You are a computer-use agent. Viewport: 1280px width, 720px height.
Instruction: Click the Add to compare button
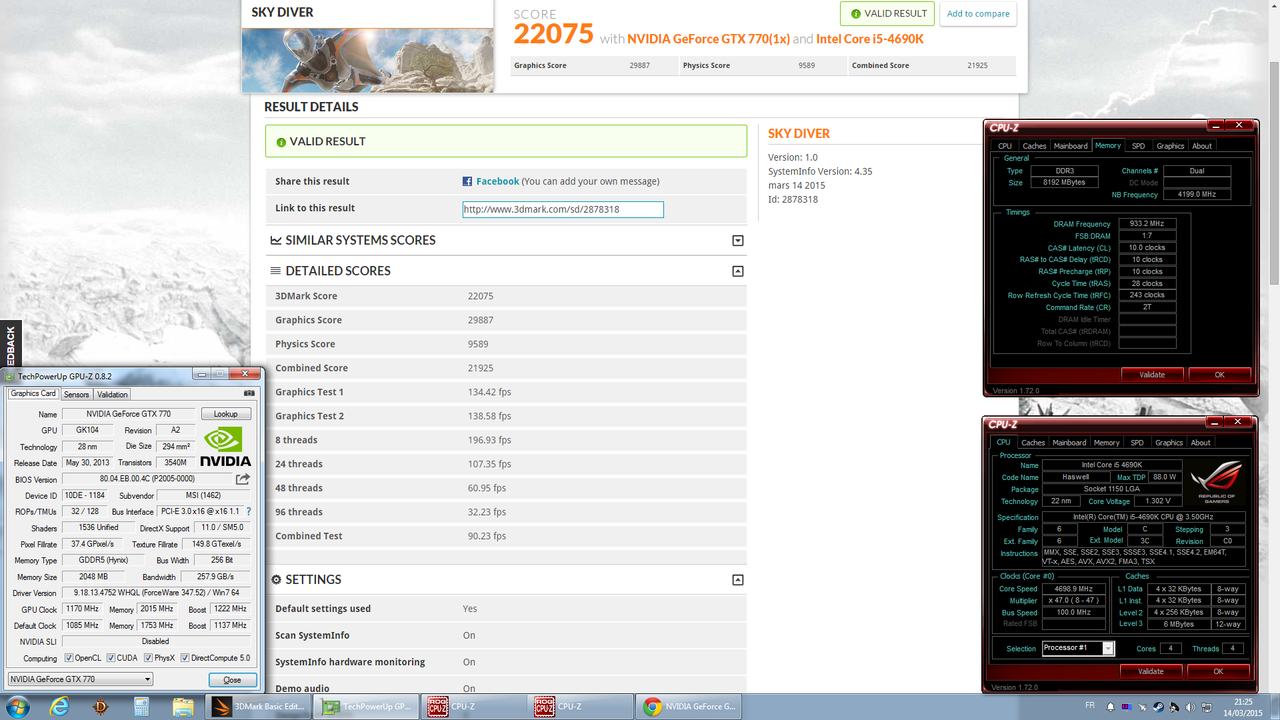(x=978, y=14)
